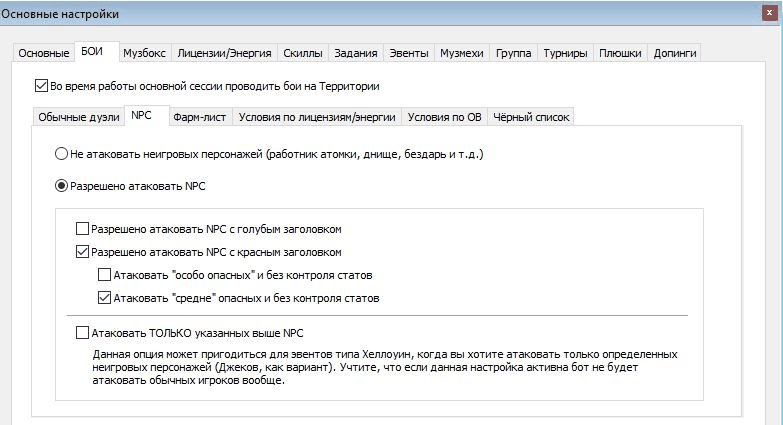Open the БОИ tab
Screen dimensions: 783x425
(x=97, y=51)
